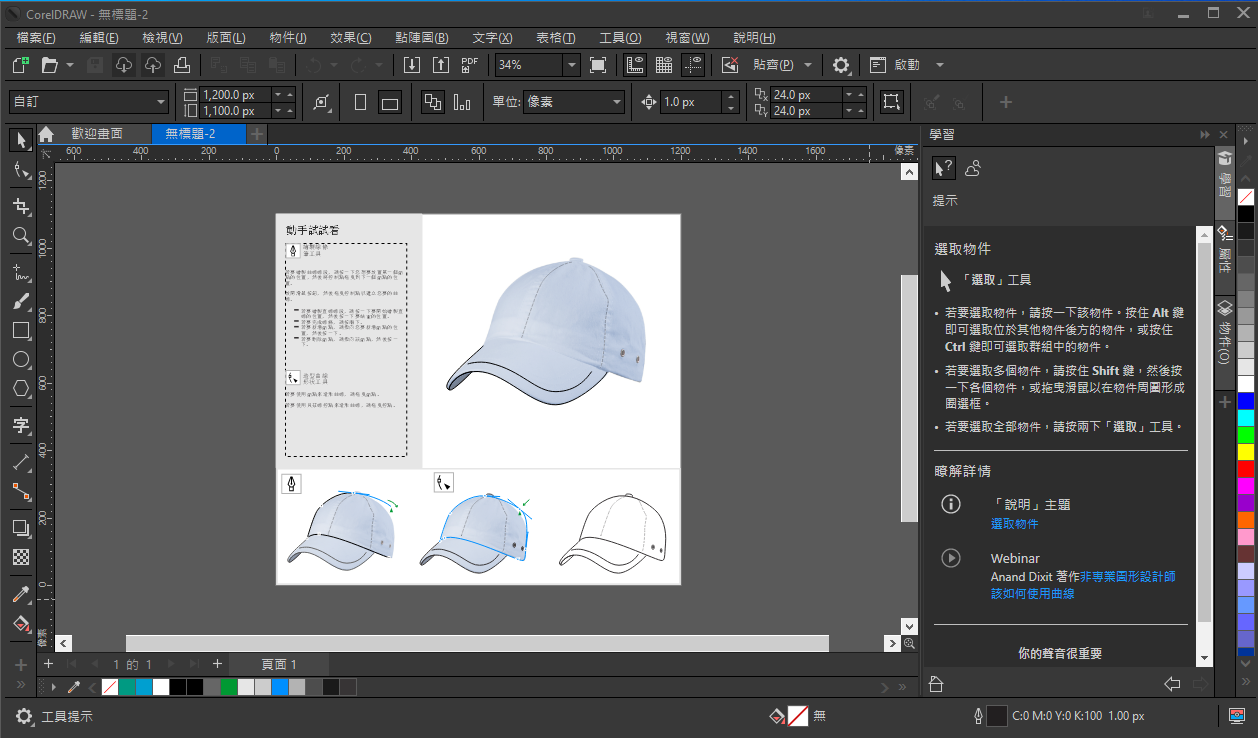The image size is (1258, 738).
Task: Toggle the document grid display
Action: (663, 65)
